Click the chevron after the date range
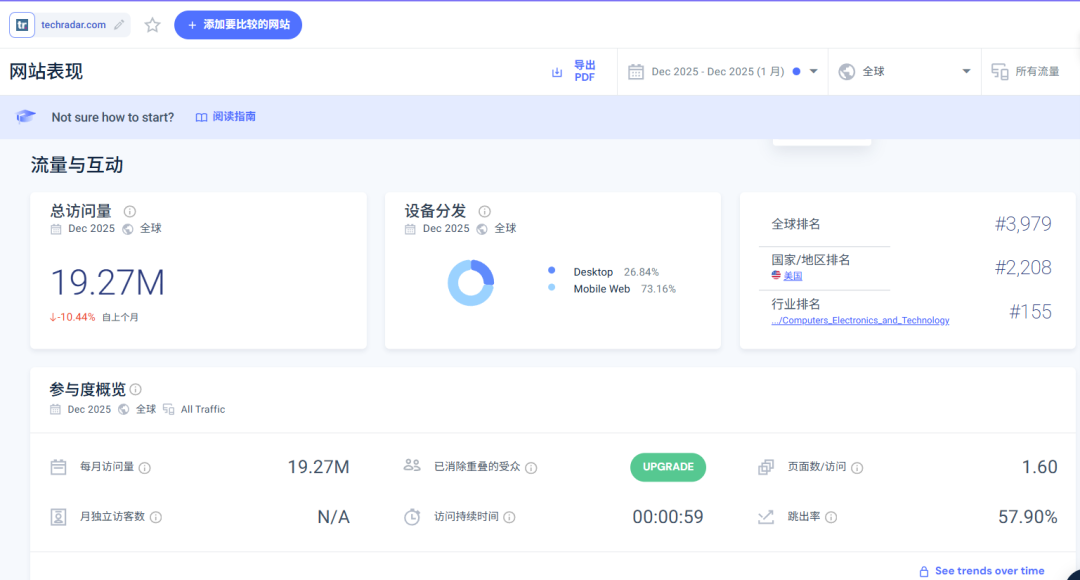This screenshot has height=580, width=1080. (x=814, y=71)
